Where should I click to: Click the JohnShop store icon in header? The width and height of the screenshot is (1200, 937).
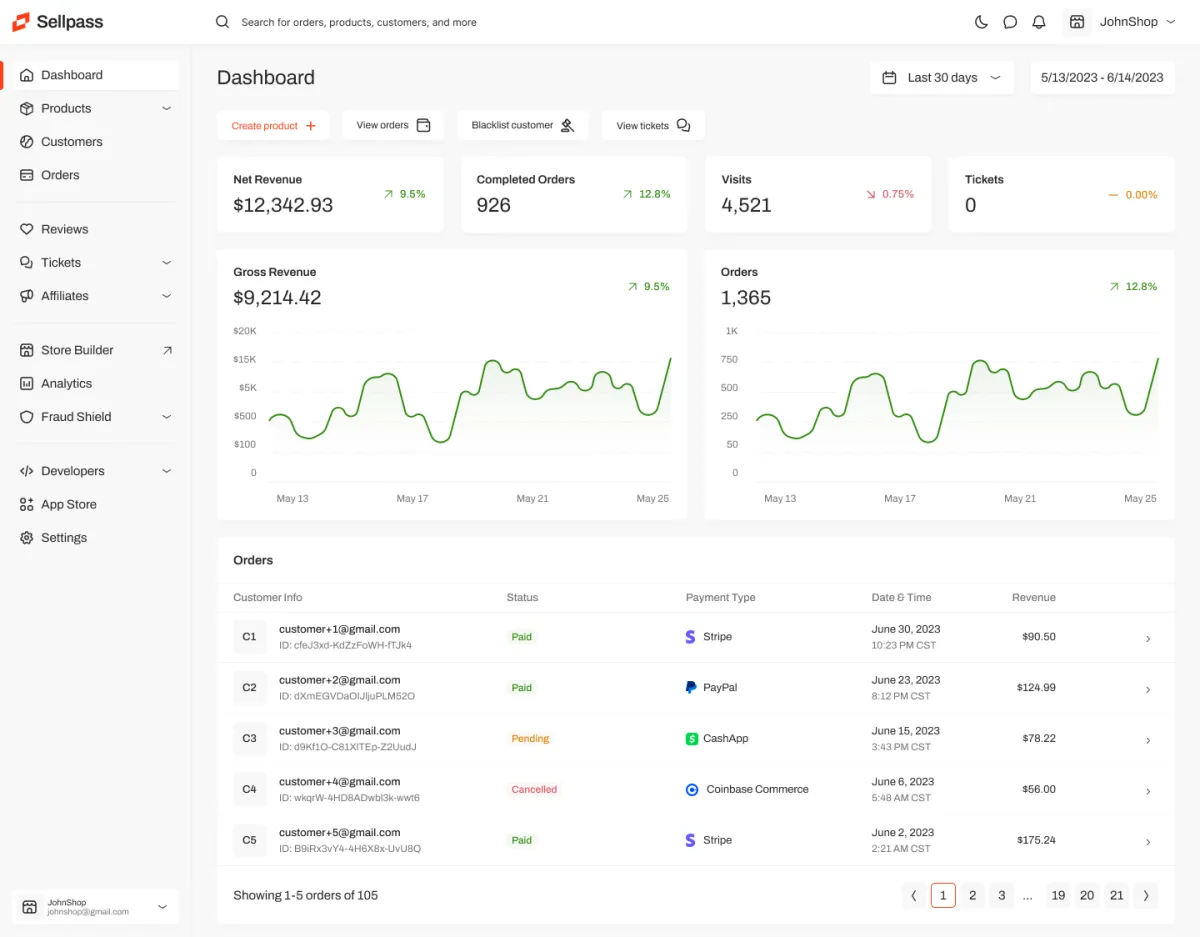point(1077,22)
